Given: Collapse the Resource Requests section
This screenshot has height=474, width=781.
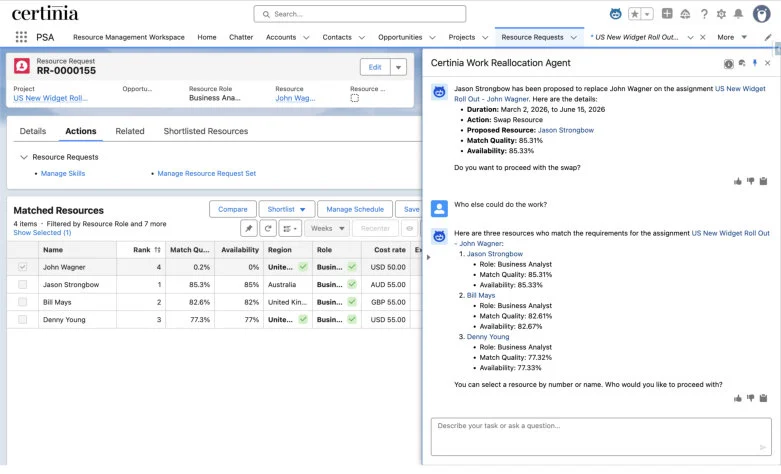Looking at the screenshot, I should [x=24, y=157].
